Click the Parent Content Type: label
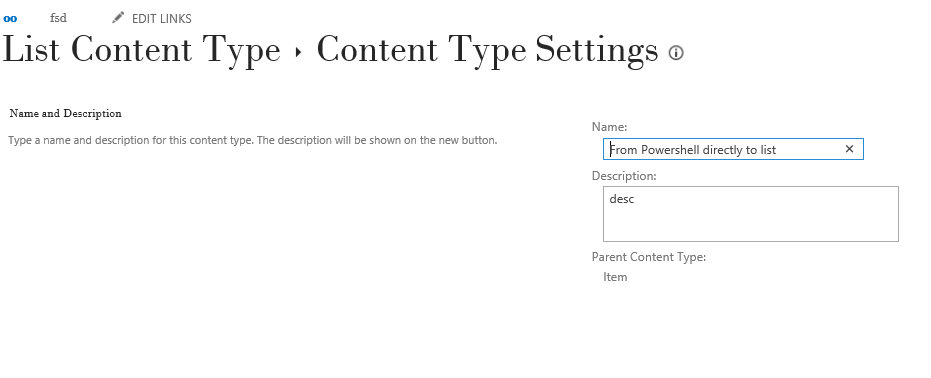 (649, 258)
